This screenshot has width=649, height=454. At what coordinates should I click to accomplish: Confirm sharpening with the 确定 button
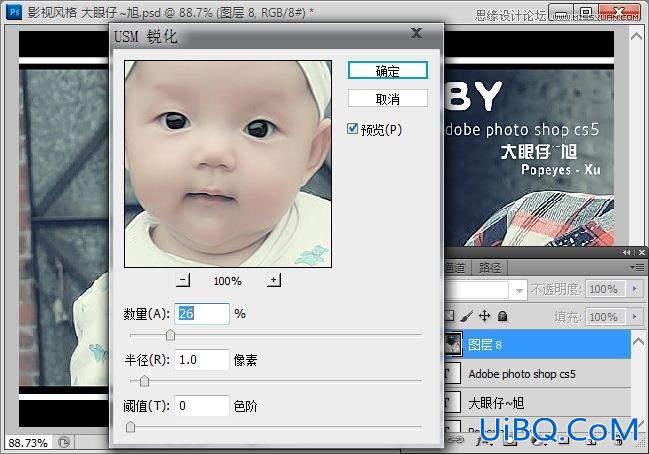pos(387,71)
